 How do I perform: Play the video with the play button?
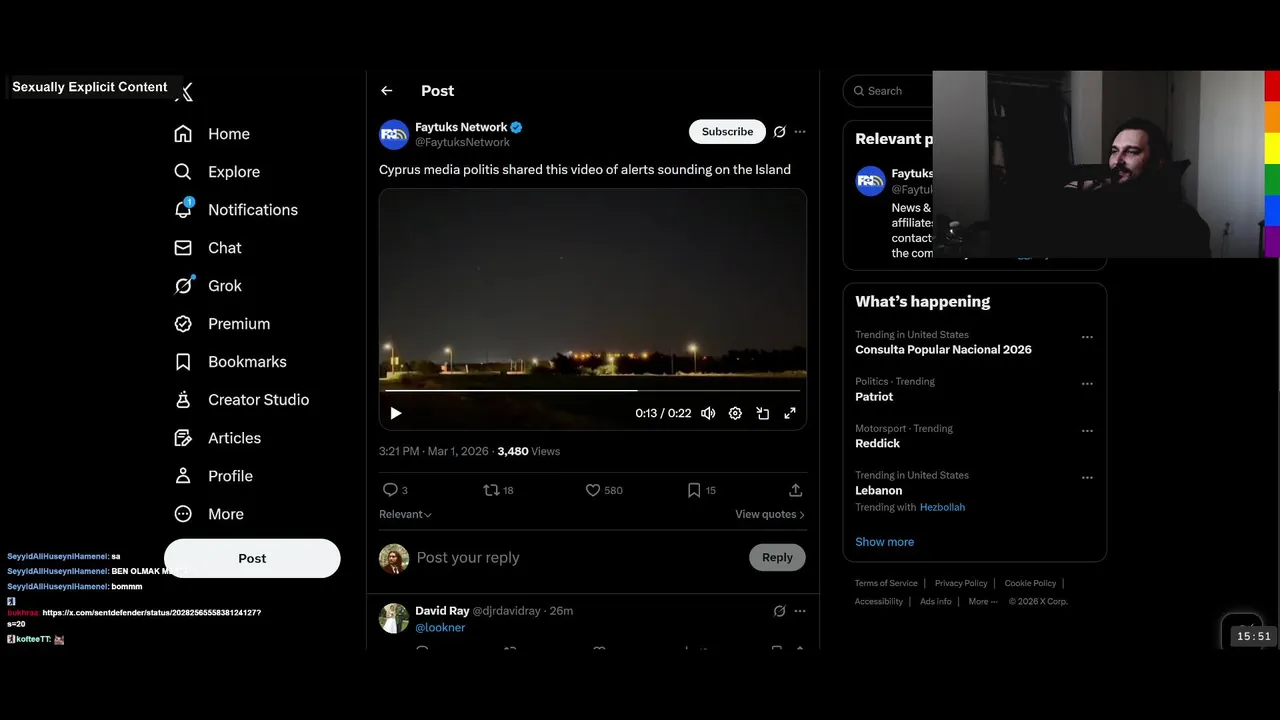click(x=396, y=413)
